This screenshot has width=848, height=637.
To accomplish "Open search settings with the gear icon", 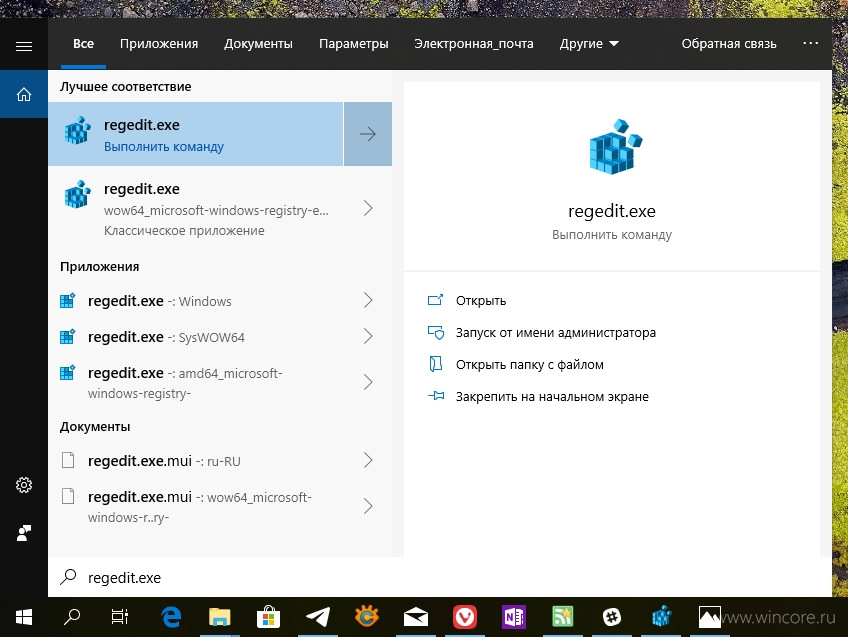I will tap(24, 485).
